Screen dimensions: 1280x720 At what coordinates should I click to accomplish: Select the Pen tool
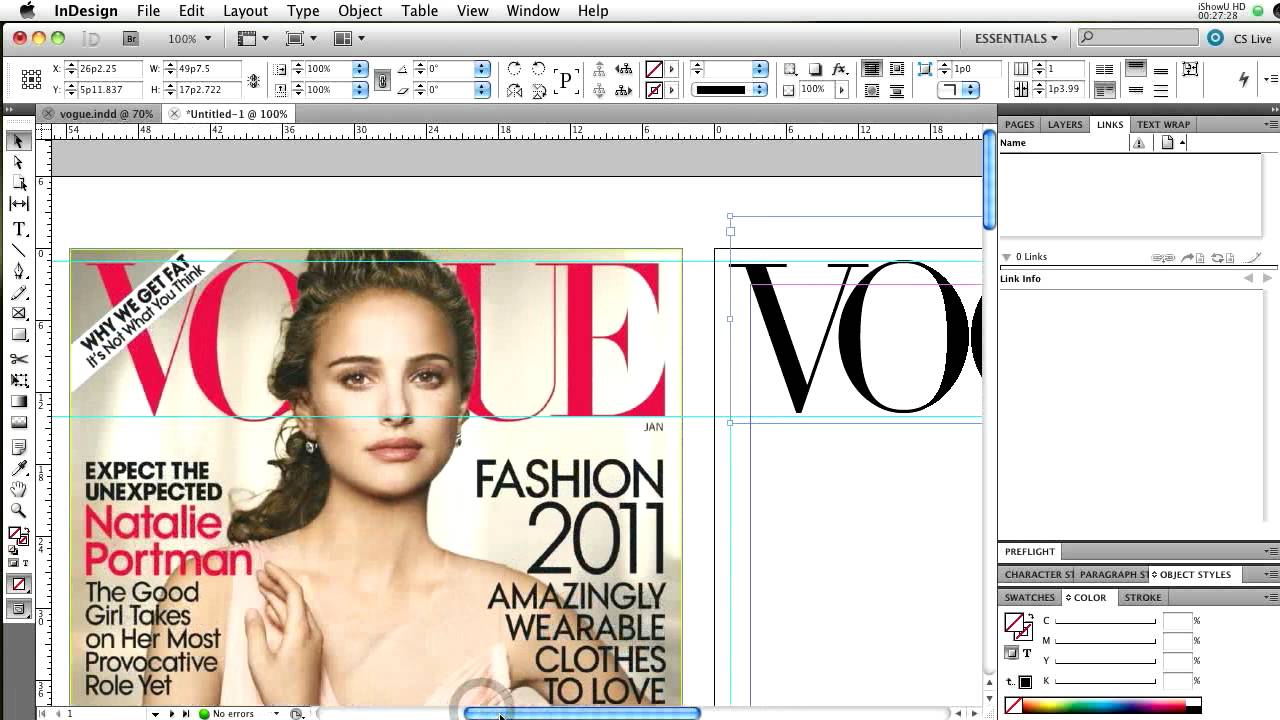click(x=18, y=271)
